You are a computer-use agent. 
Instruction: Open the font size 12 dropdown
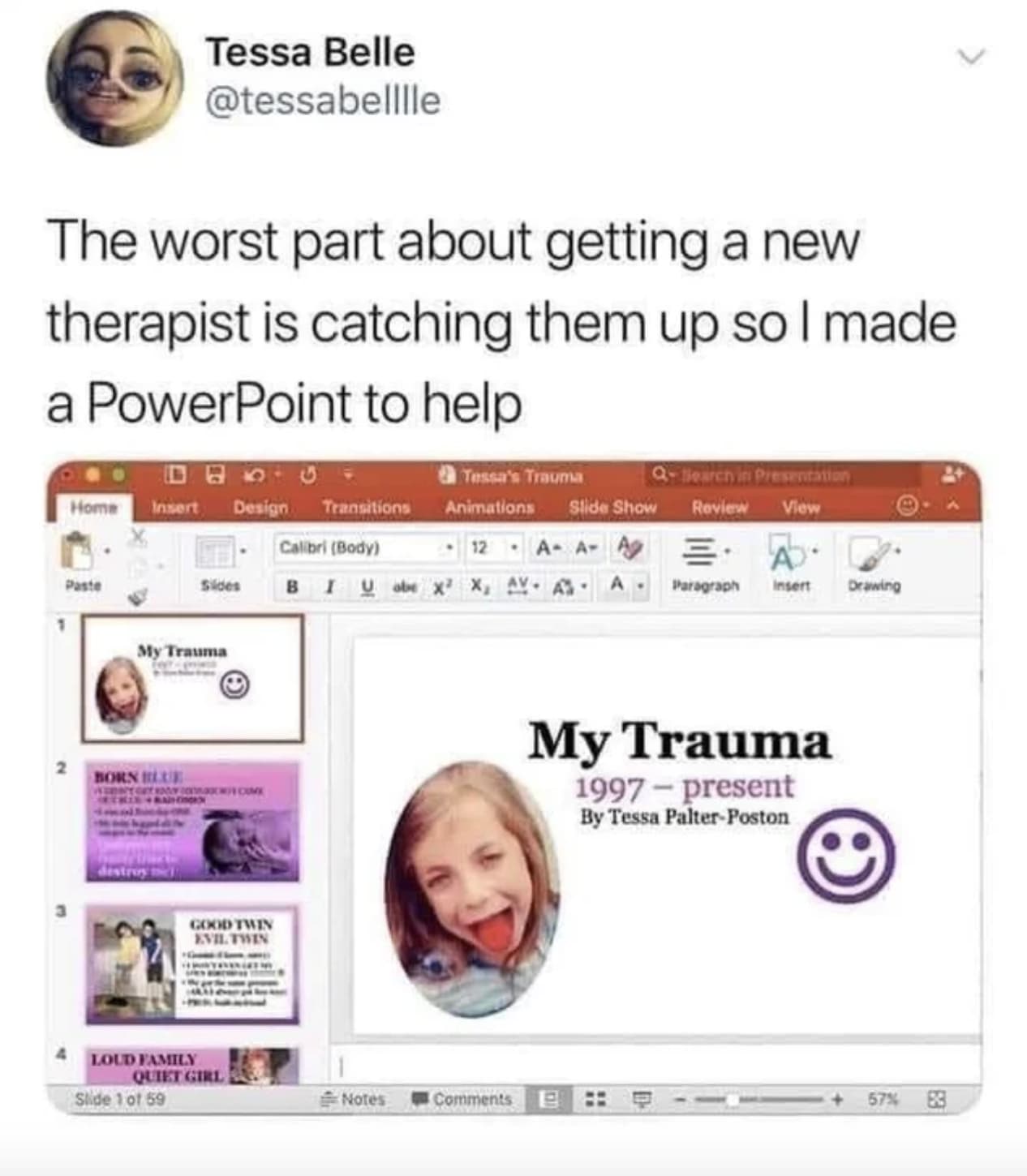(492, 547)
